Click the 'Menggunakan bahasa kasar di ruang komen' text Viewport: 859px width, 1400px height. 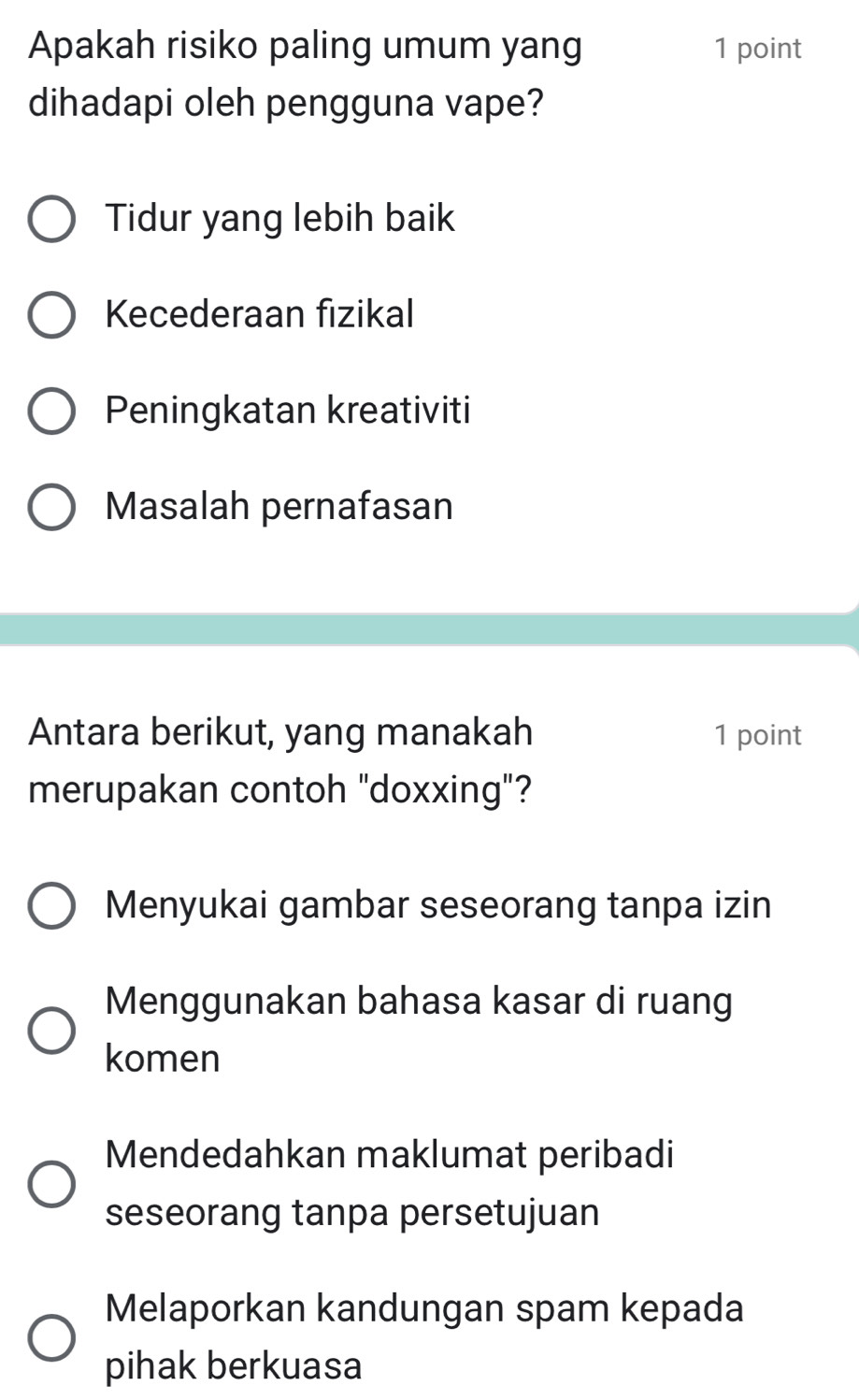420,1031
